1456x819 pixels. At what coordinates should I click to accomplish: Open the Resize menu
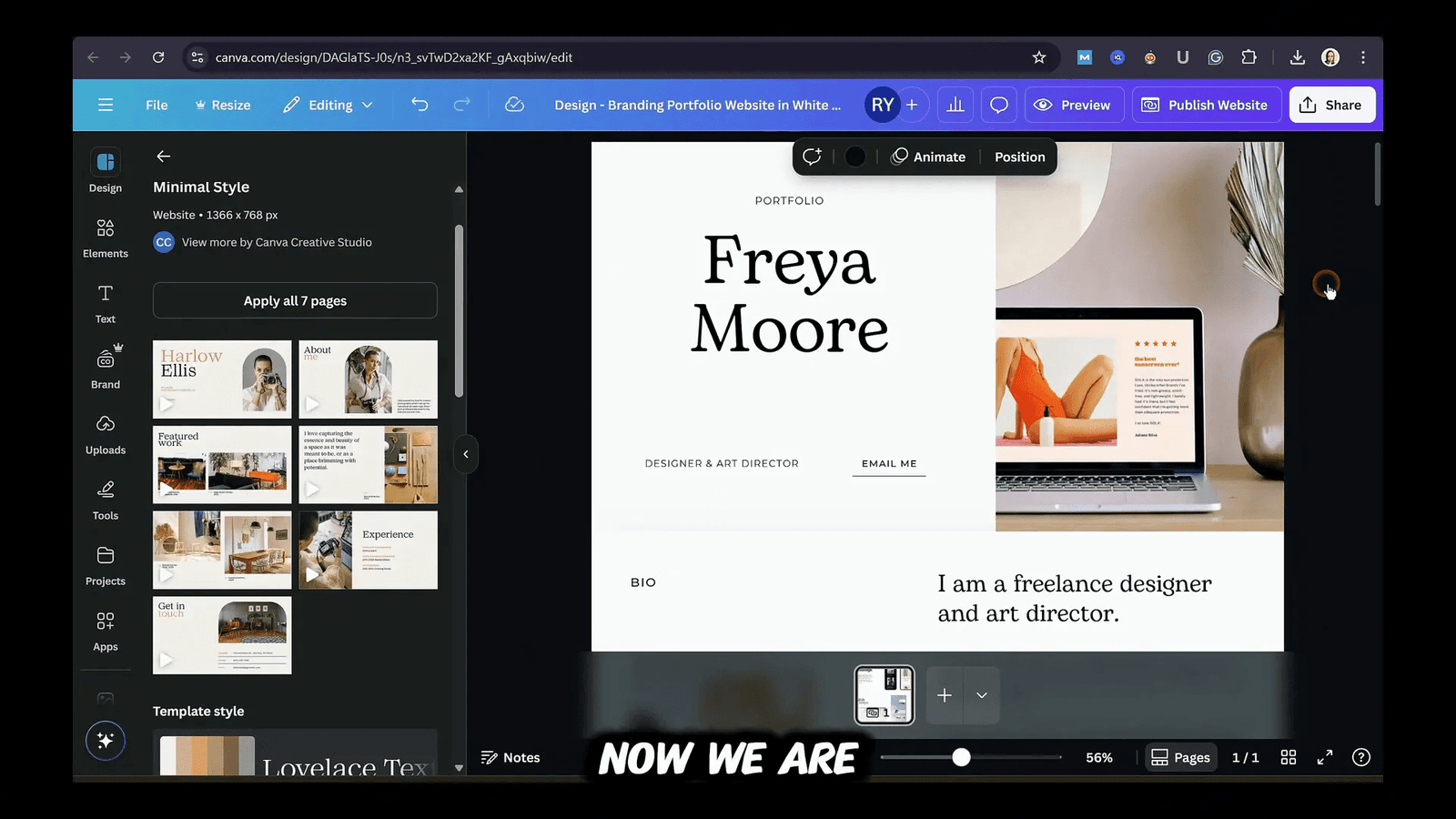pyautogui.click(x=223, y=105)
